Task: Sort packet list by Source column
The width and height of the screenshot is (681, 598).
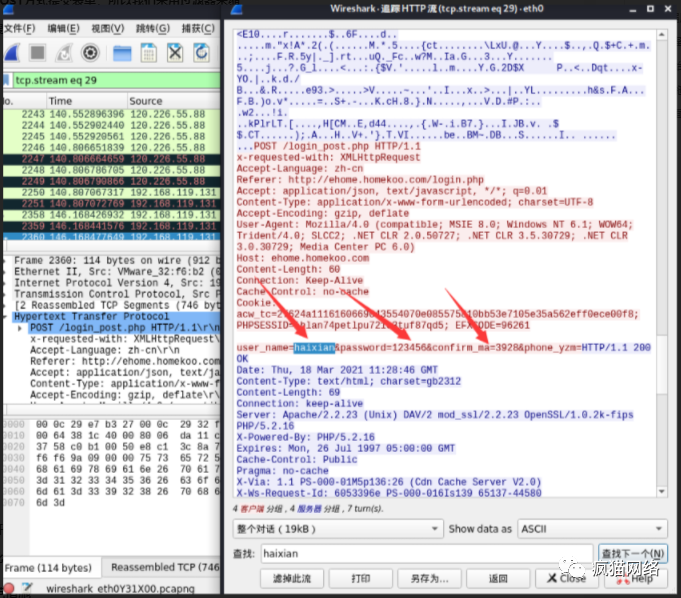Action: (174, 101)
